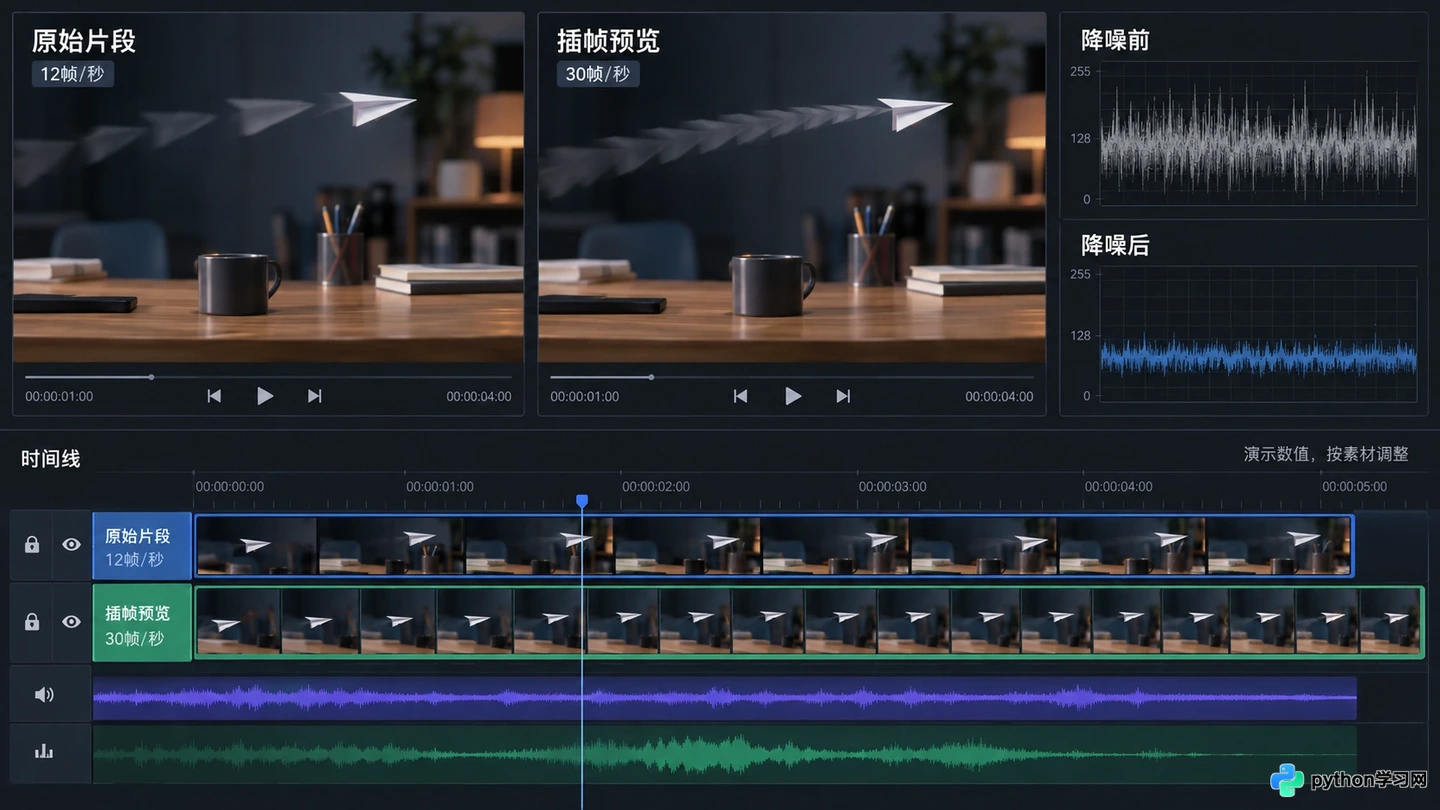Viewport: 1440px width, 810px height.
Task: Step to next frame in 原始片段 player
Action: (x=315, y=396)
